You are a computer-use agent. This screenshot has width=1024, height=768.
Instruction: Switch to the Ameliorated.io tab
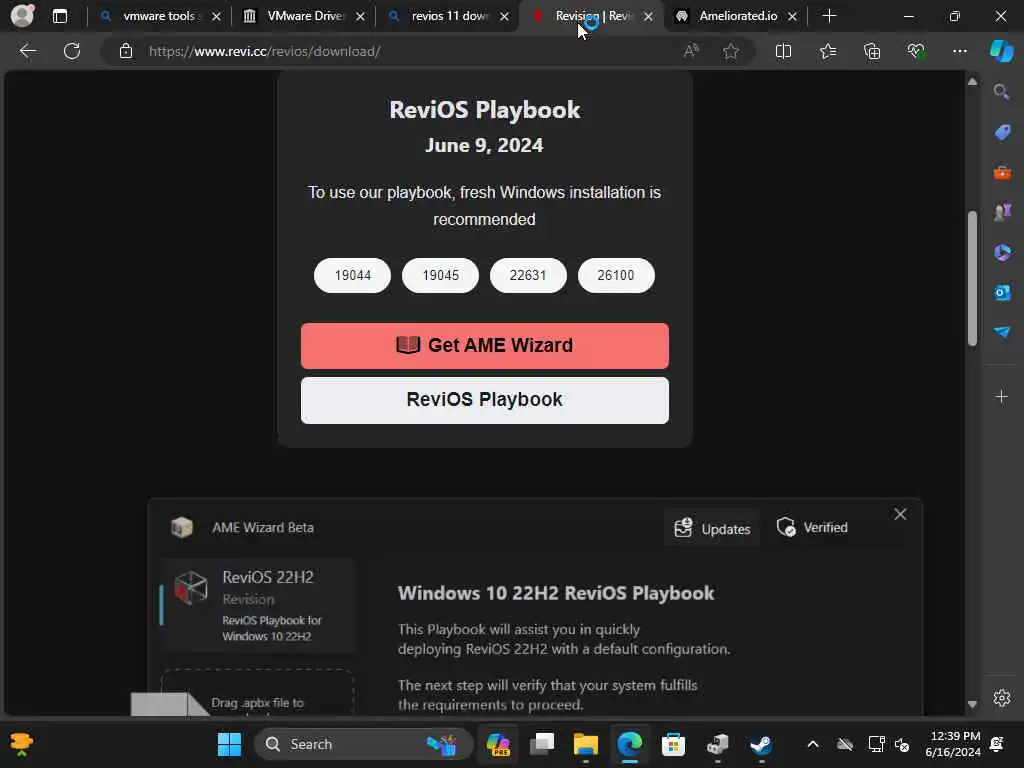(x=736, y=16)
